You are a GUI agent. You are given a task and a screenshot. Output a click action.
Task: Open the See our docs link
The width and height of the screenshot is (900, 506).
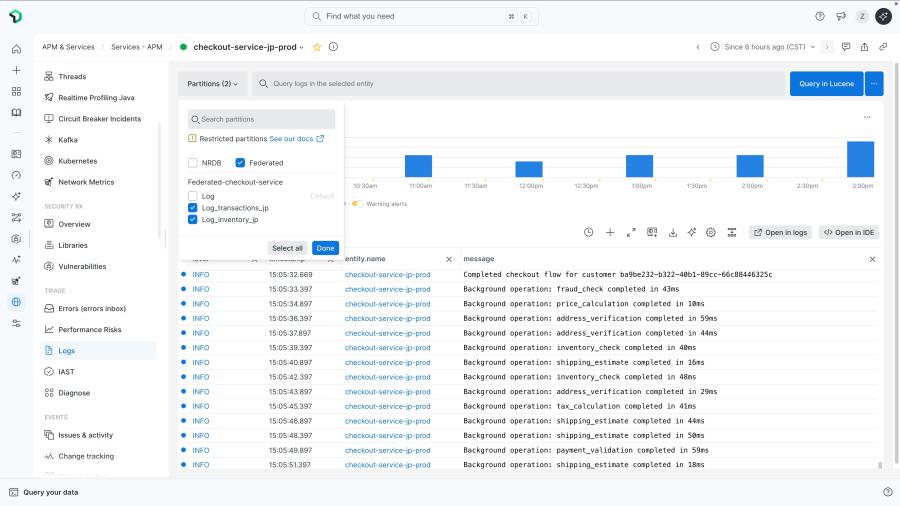point(297,139)
